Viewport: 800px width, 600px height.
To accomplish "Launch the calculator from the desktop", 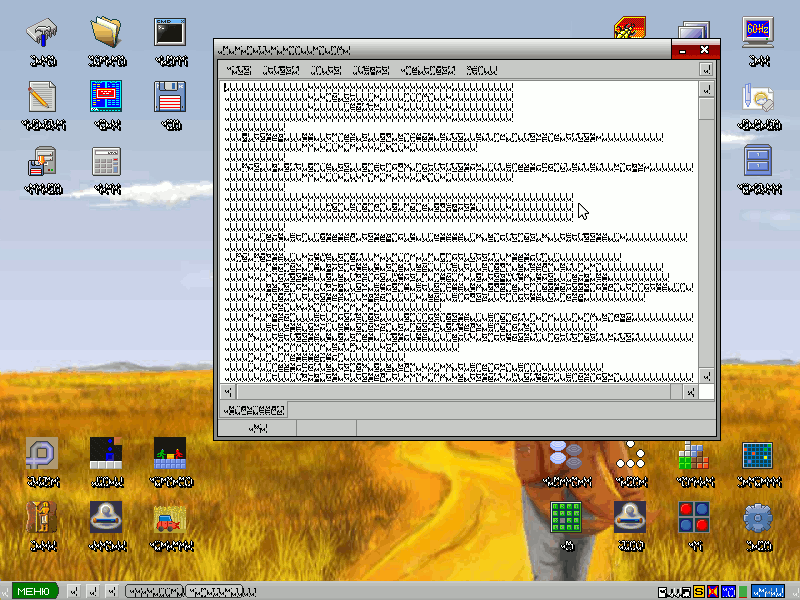I will tap(106, 160).
